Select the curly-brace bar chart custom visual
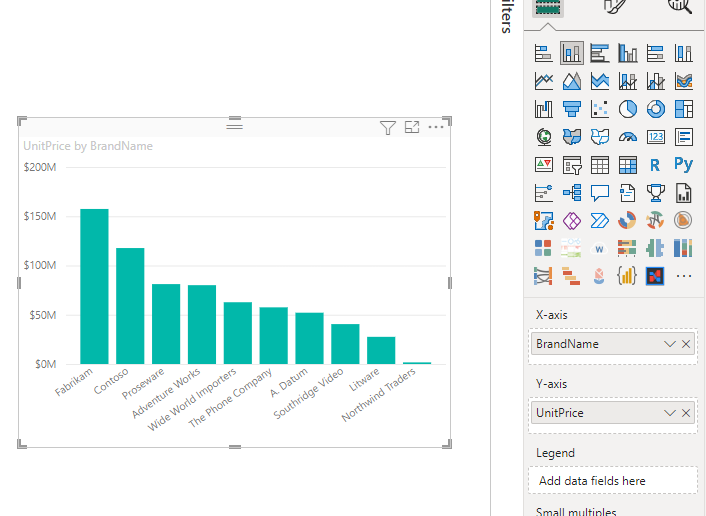This screenshot has width=706, height=516. pos(628,276)
